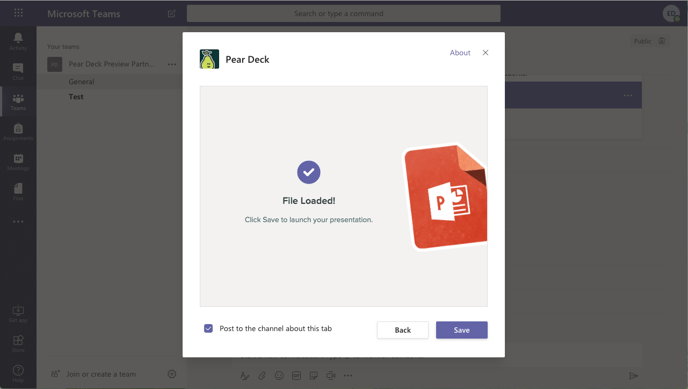Open compose bar more options ellipsis
This screenshot has height=389, width=688.
point(348,375)
